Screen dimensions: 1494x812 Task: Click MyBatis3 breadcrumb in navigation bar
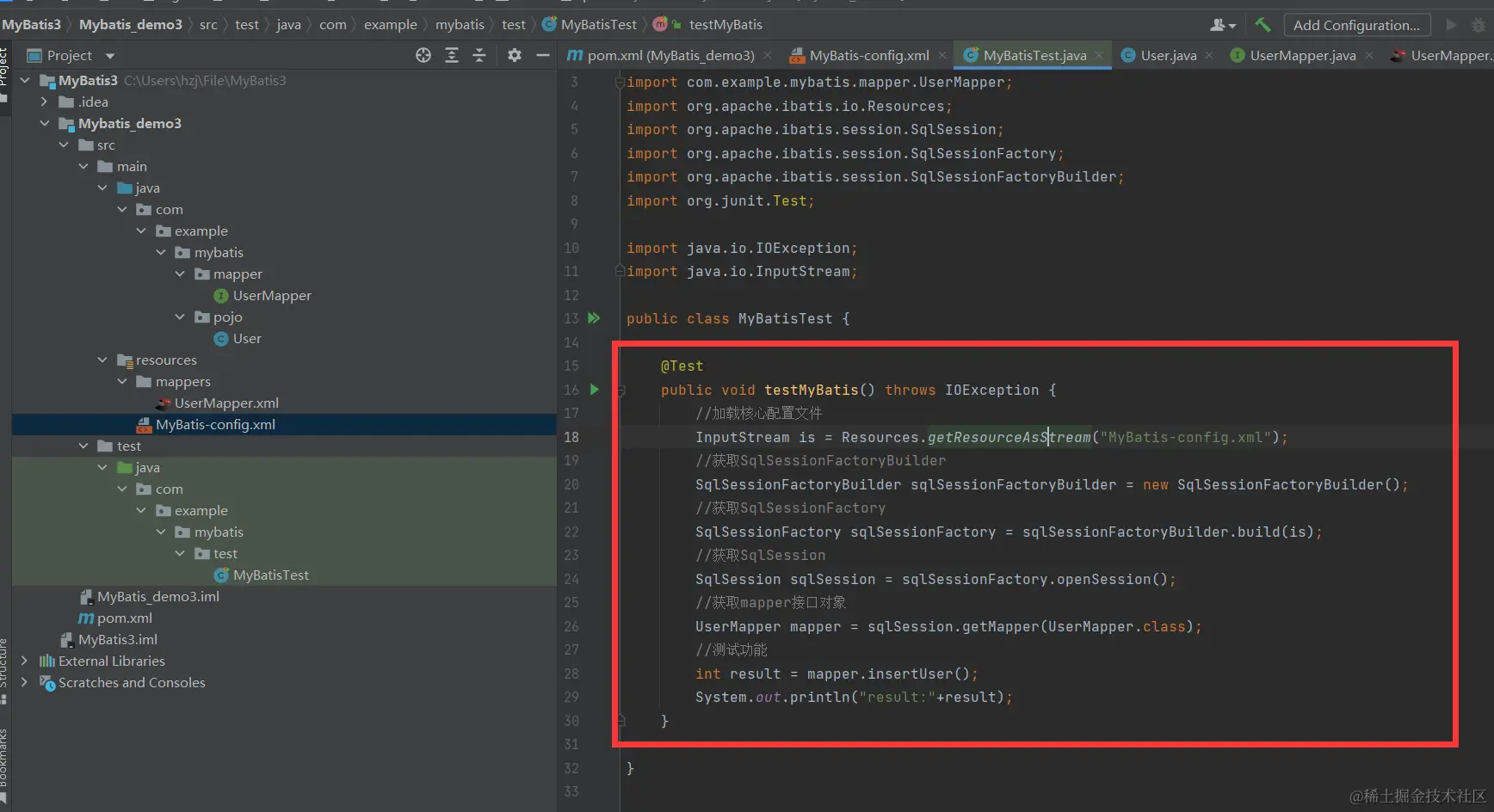31,25
